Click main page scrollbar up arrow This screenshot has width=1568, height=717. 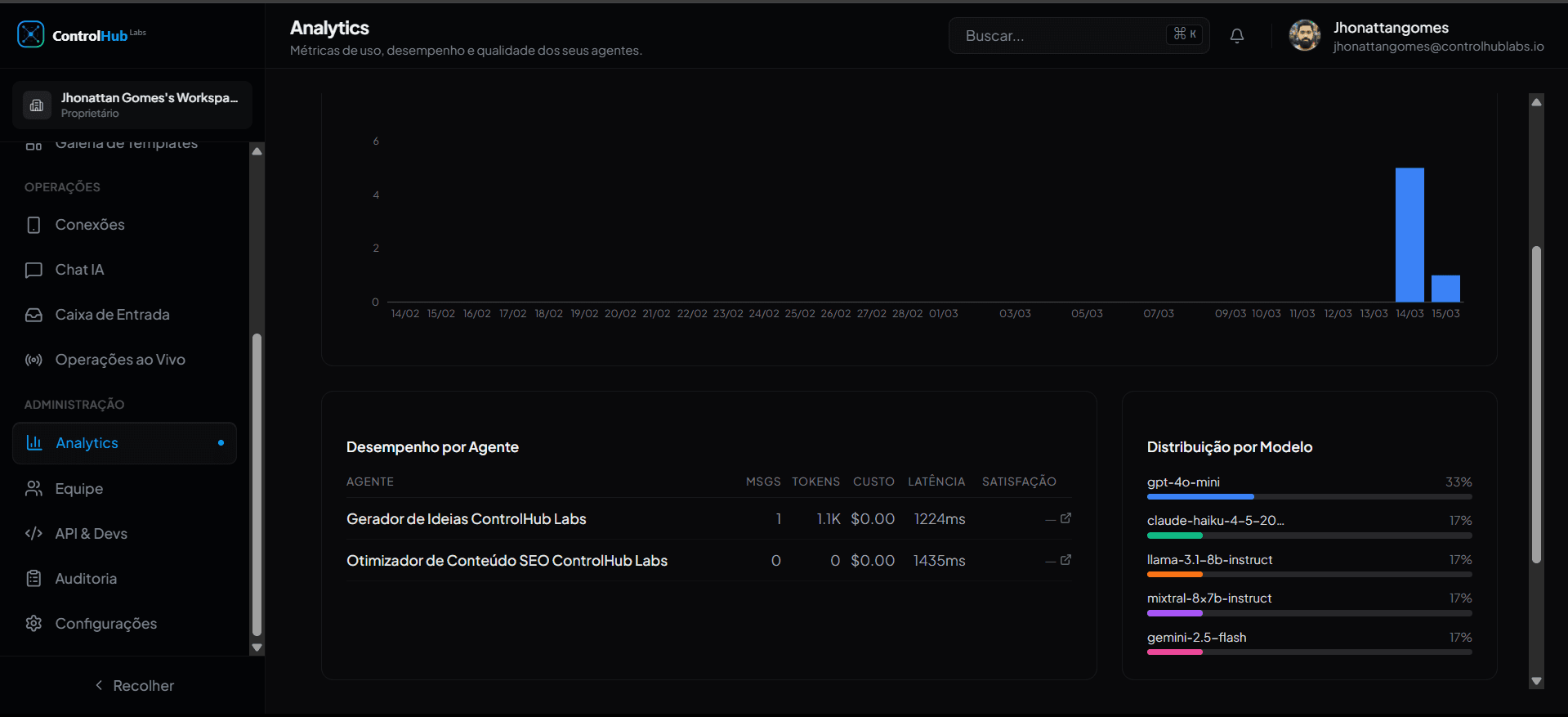click(x=1536, y=101)
